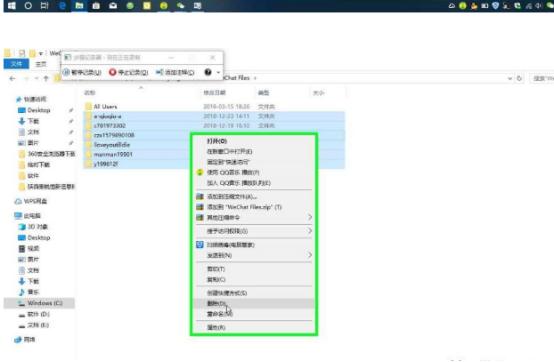The width and height of the screenshot is (554, 362).
Task: Choose 剪切(T) in the context menu
Action: pos(254,269)
